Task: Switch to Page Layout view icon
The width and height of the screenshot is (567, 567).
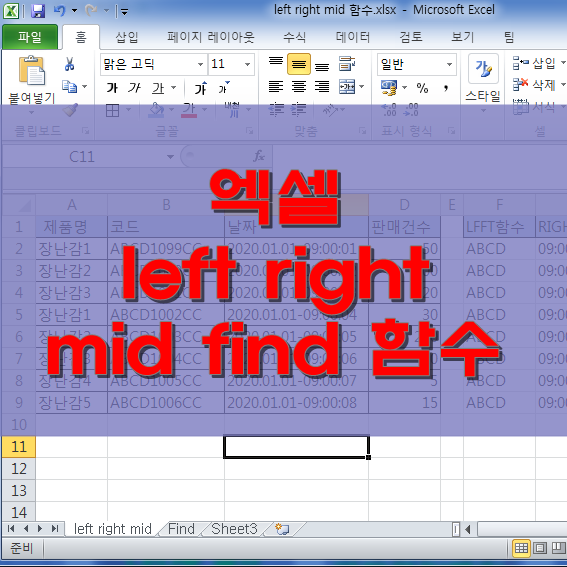Action: (540, 549)
